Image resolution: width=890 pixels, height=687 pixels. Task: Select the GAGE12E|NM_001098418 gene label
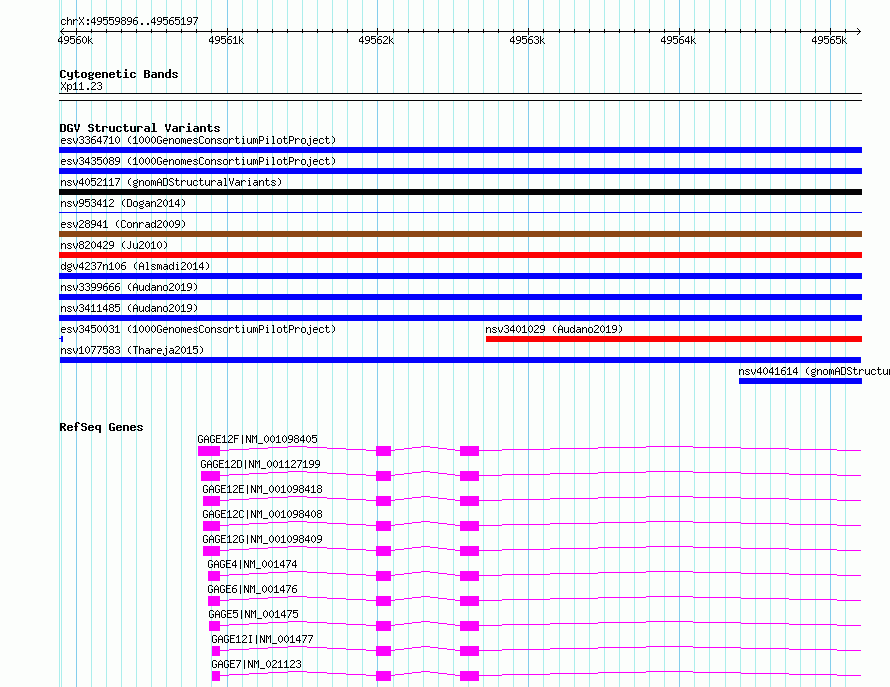(x=262, y=489)
